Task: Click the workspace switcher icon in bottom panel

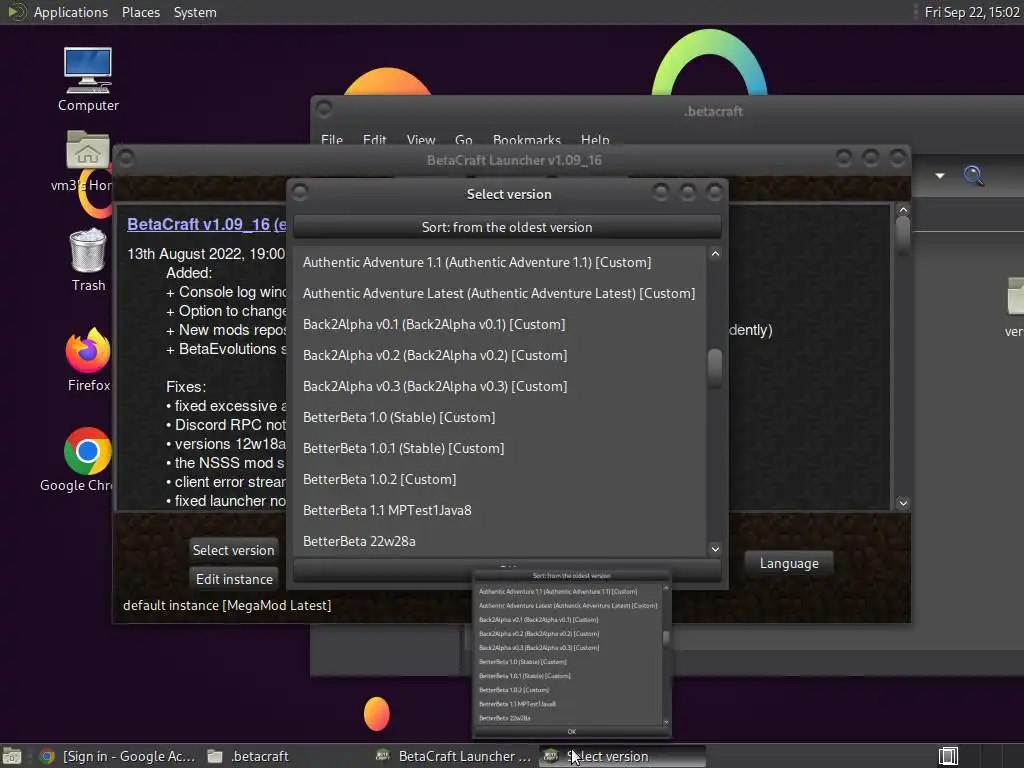Action: tap(948, 756)
